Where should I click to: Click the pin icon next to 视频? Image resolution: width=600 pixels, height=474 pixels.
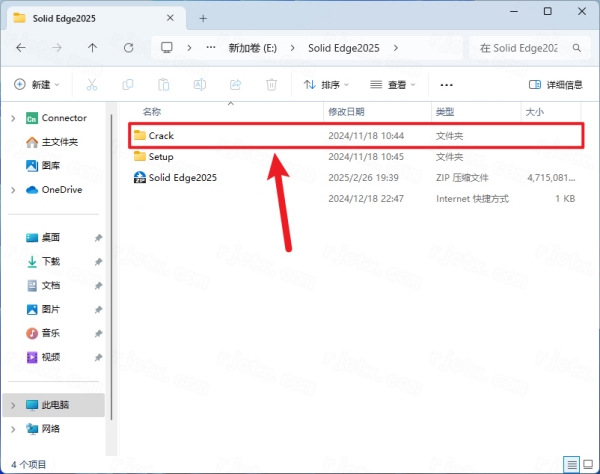[x=98, y=357]
